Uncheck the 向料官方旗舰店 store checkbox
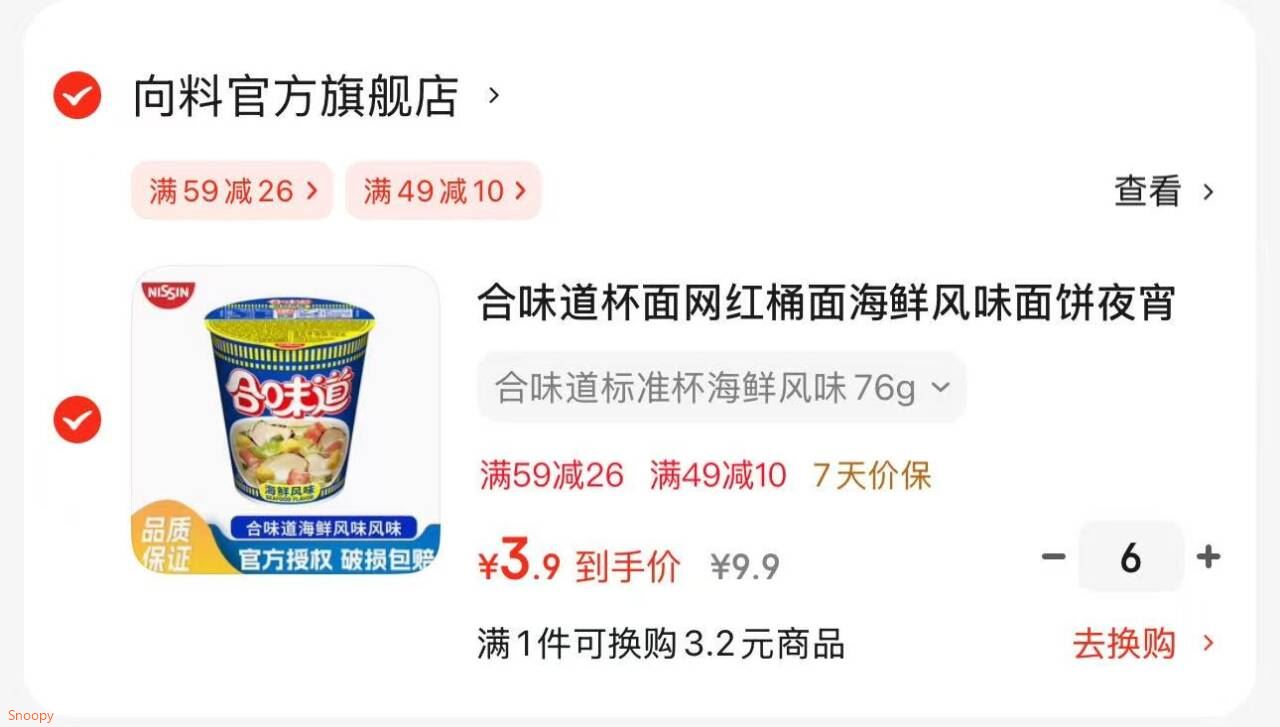1280x727 pixels. [x=77, y=96]
